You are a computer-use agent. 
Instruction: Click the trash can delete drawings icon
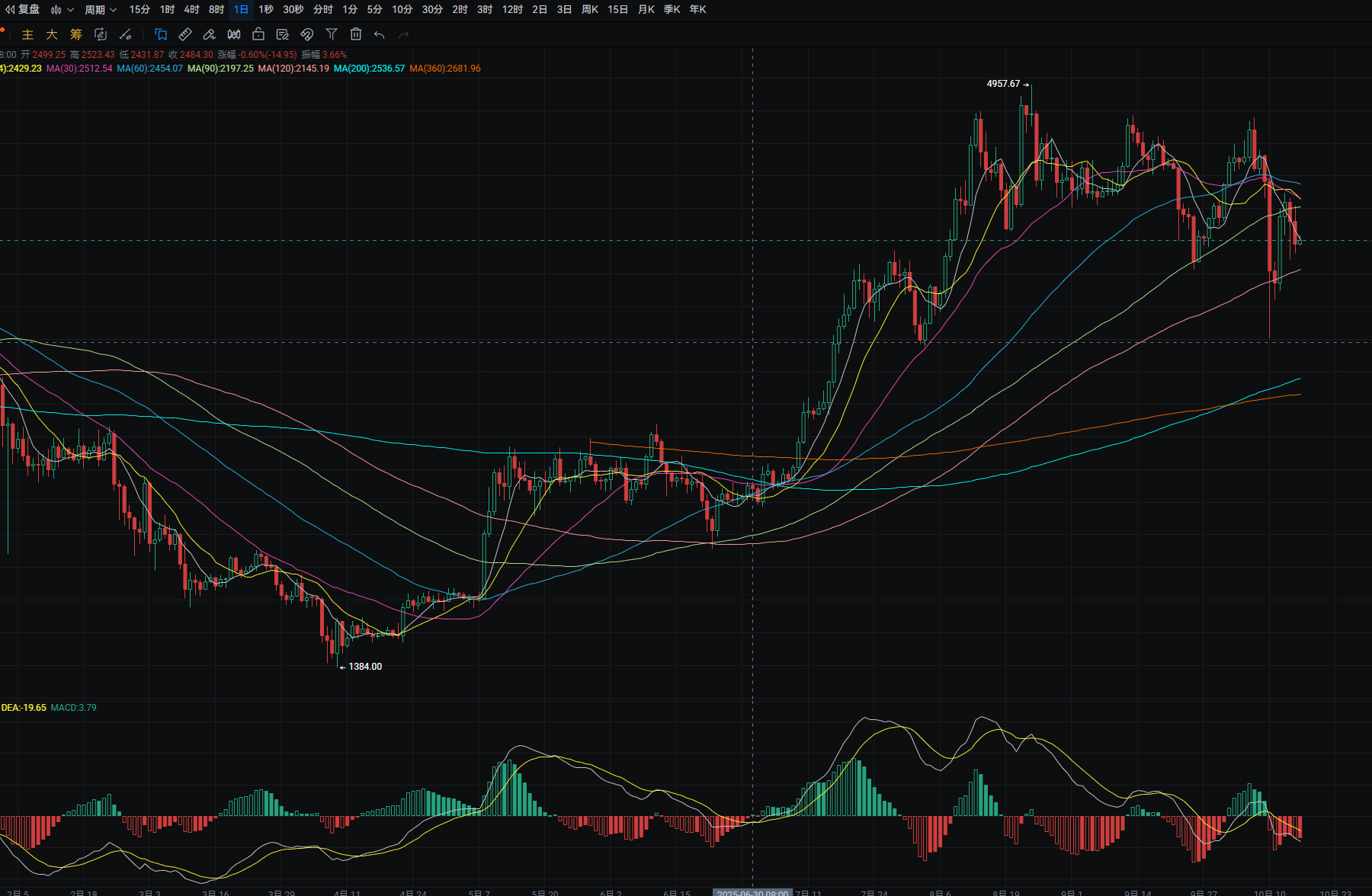[x=356, y=34]
